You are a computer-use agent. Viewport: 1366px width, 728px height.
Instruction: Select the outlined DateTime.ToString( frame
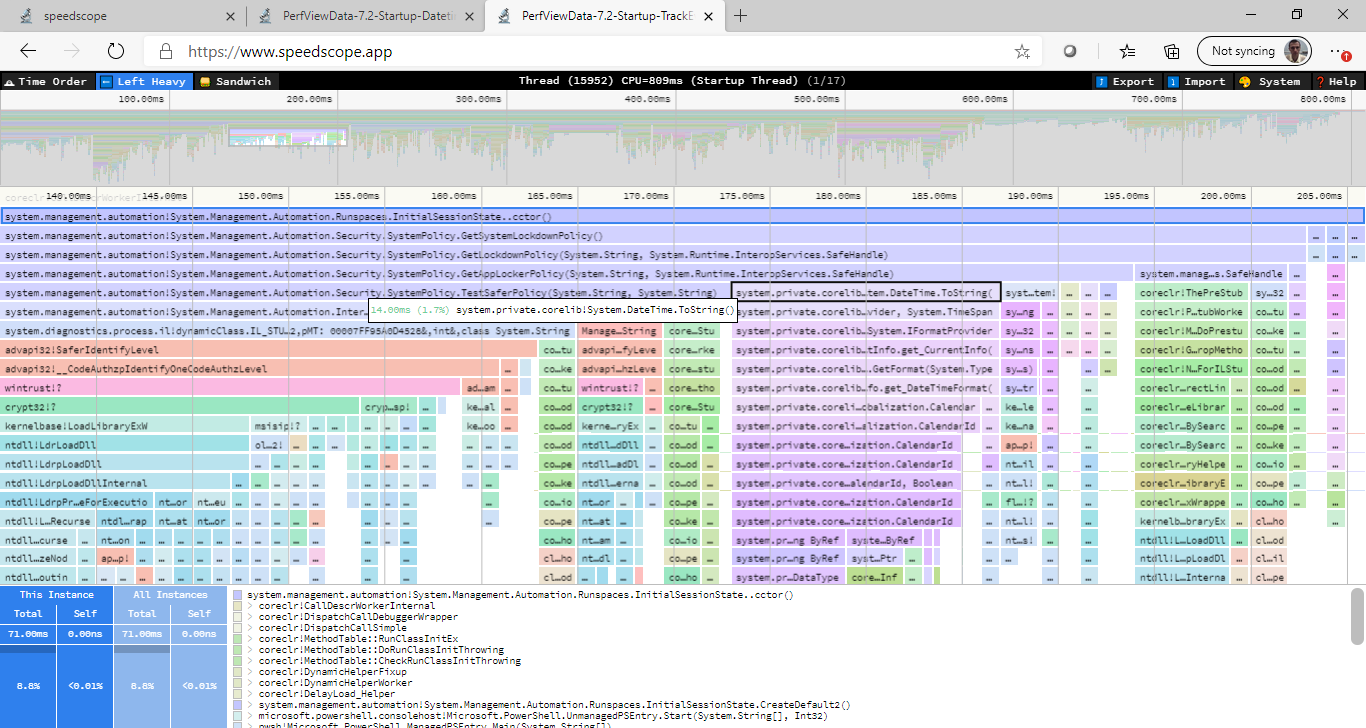866,292
